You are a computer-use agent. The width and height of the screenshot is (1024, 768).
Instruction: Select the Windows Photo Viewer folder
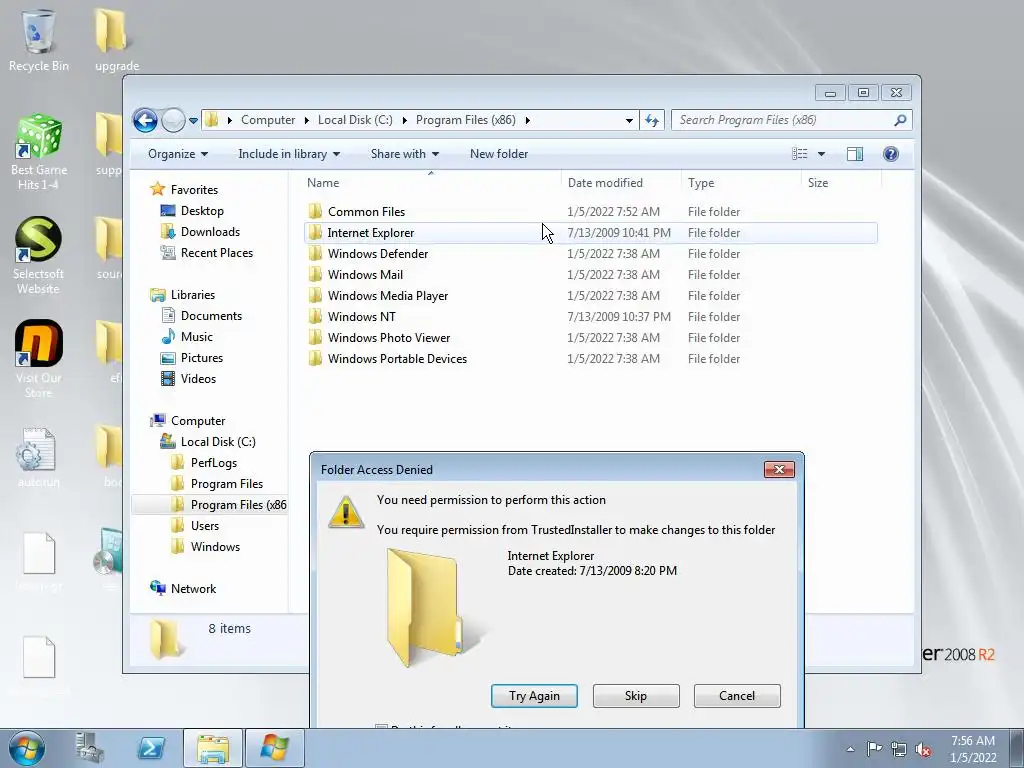(389, 338)
